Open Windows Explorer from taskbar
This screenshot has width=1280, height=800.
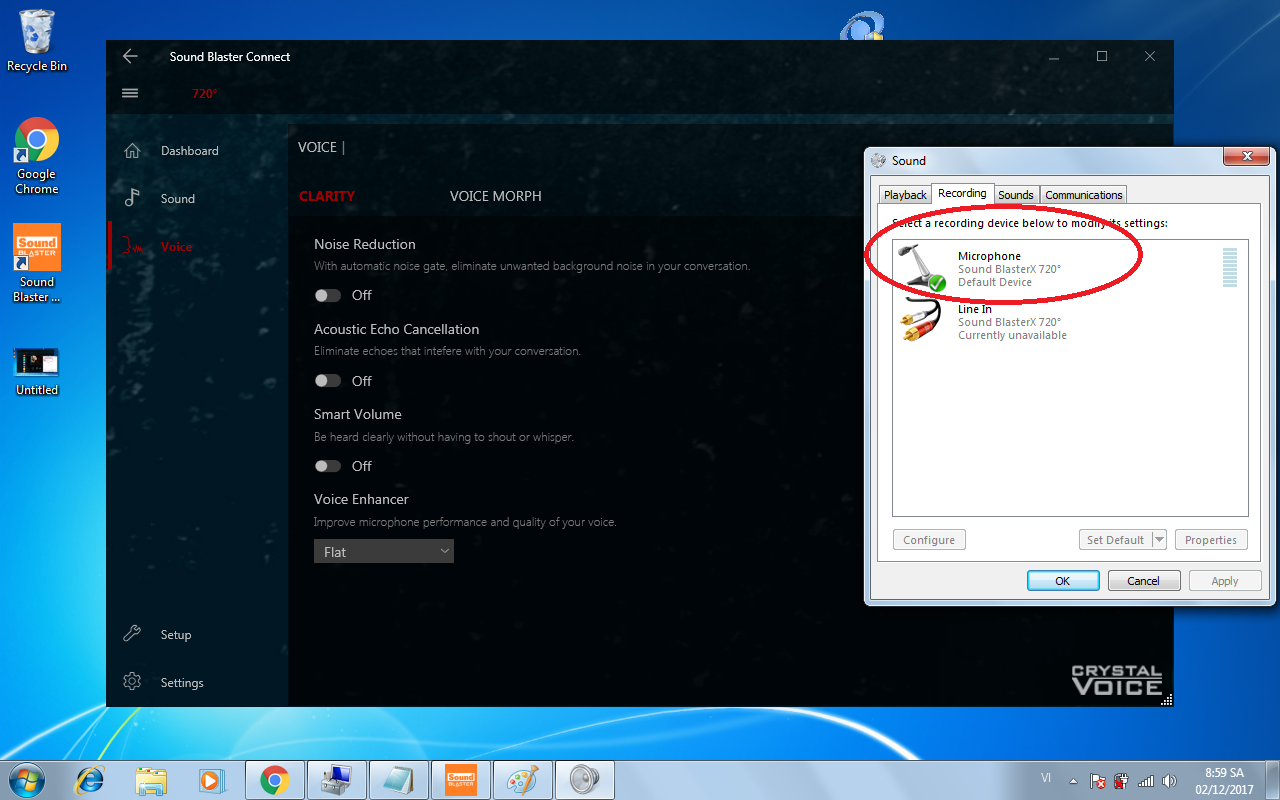151,780
